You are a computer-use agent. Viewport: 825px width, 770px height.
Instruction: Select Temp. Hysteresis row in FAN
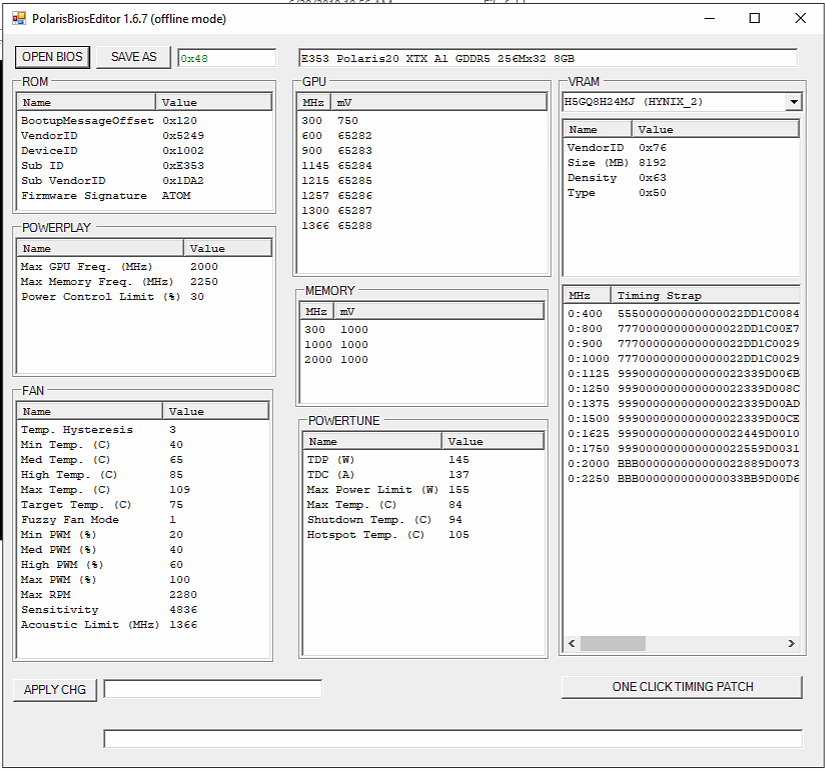point(98,430)
